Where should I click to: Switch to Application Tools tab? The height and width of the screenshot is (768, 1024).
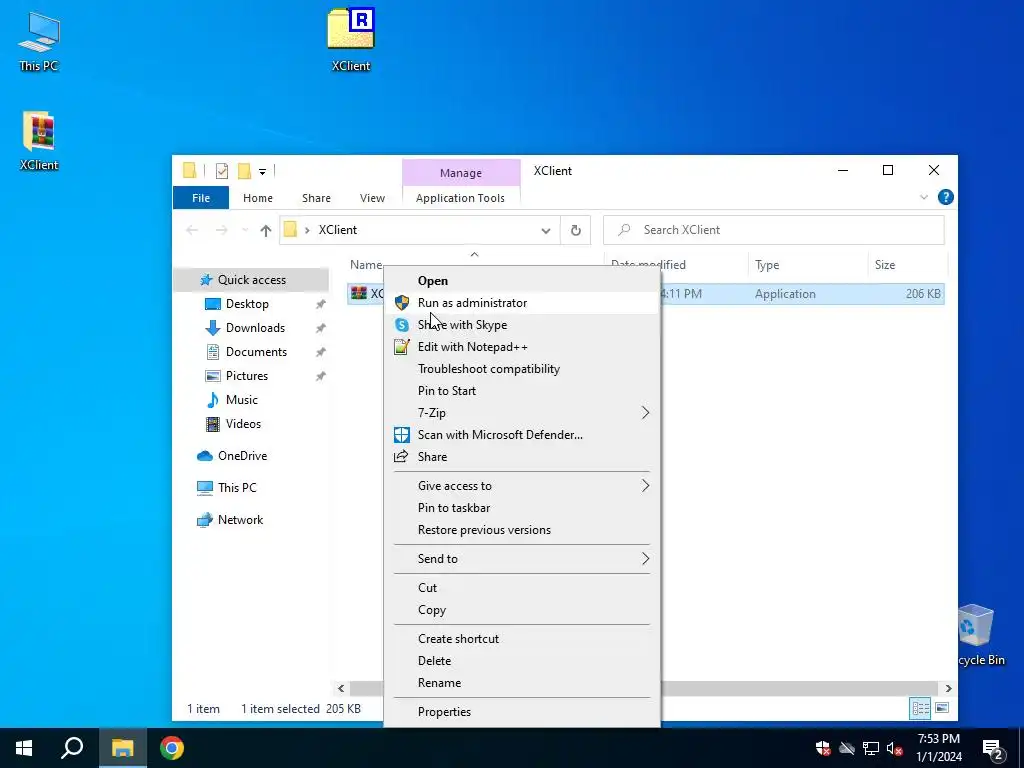460,198
